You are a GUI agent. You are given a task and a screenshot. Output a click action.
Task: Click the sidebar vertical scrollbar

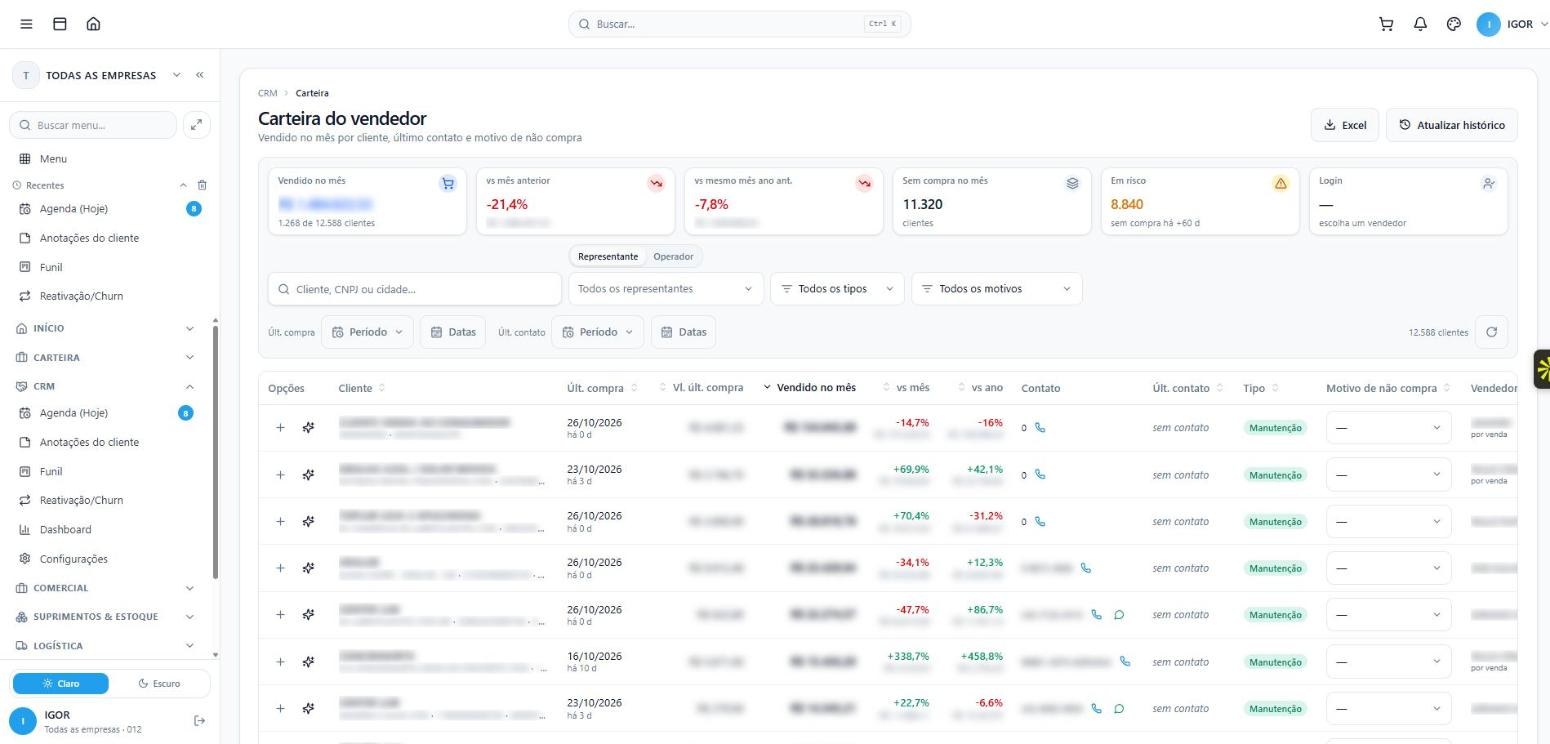click(215, 450)
